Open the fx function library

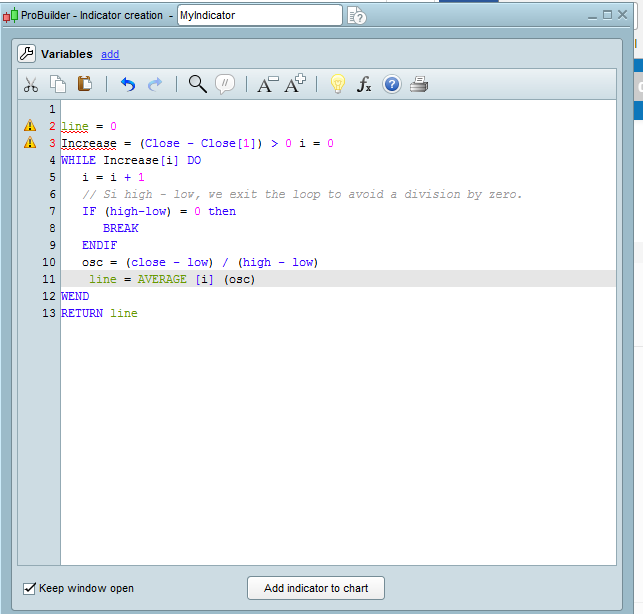point(364,85)
